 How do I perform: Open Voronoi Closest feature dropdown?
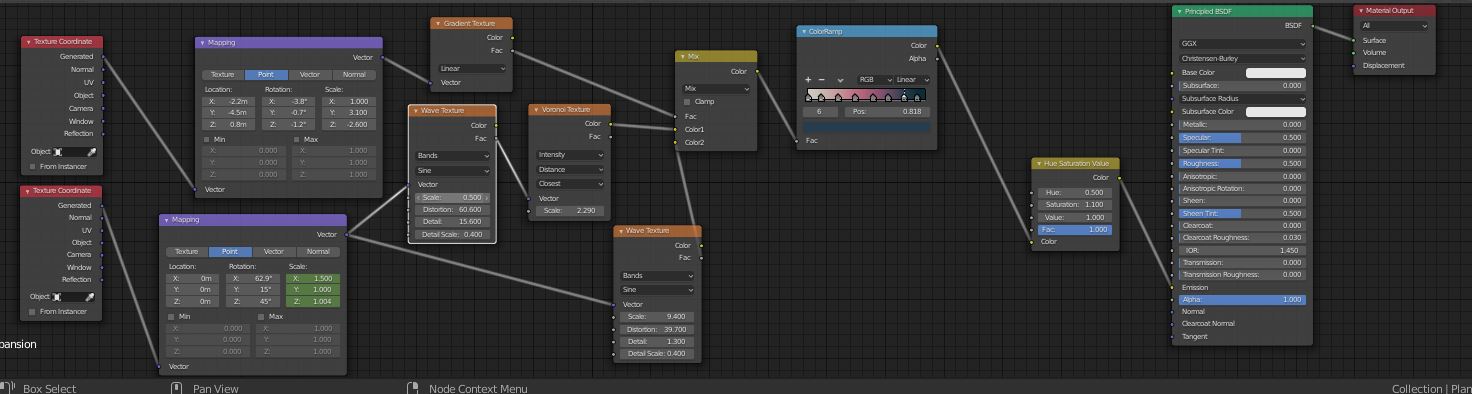(x=570, y=184)
